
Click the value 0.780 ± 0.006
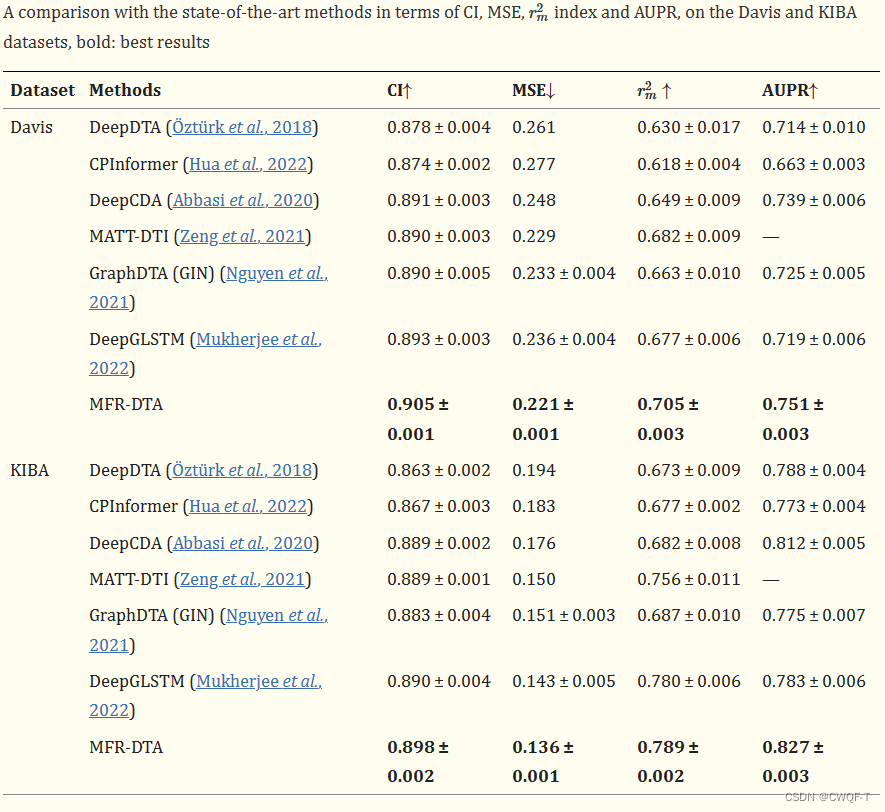689,682
